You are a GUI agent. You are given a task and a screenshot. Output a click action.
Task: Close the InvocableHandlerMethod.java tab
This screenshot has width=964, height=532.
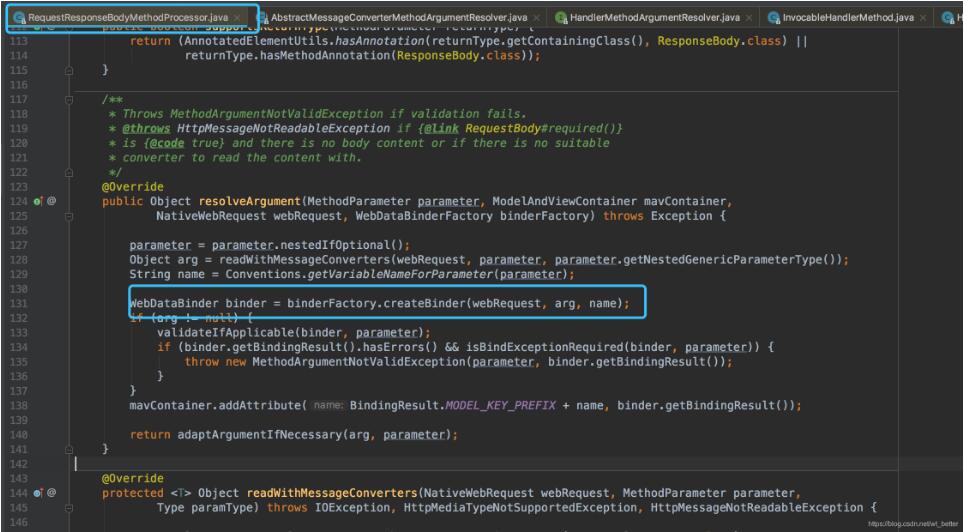coord(922,18)
